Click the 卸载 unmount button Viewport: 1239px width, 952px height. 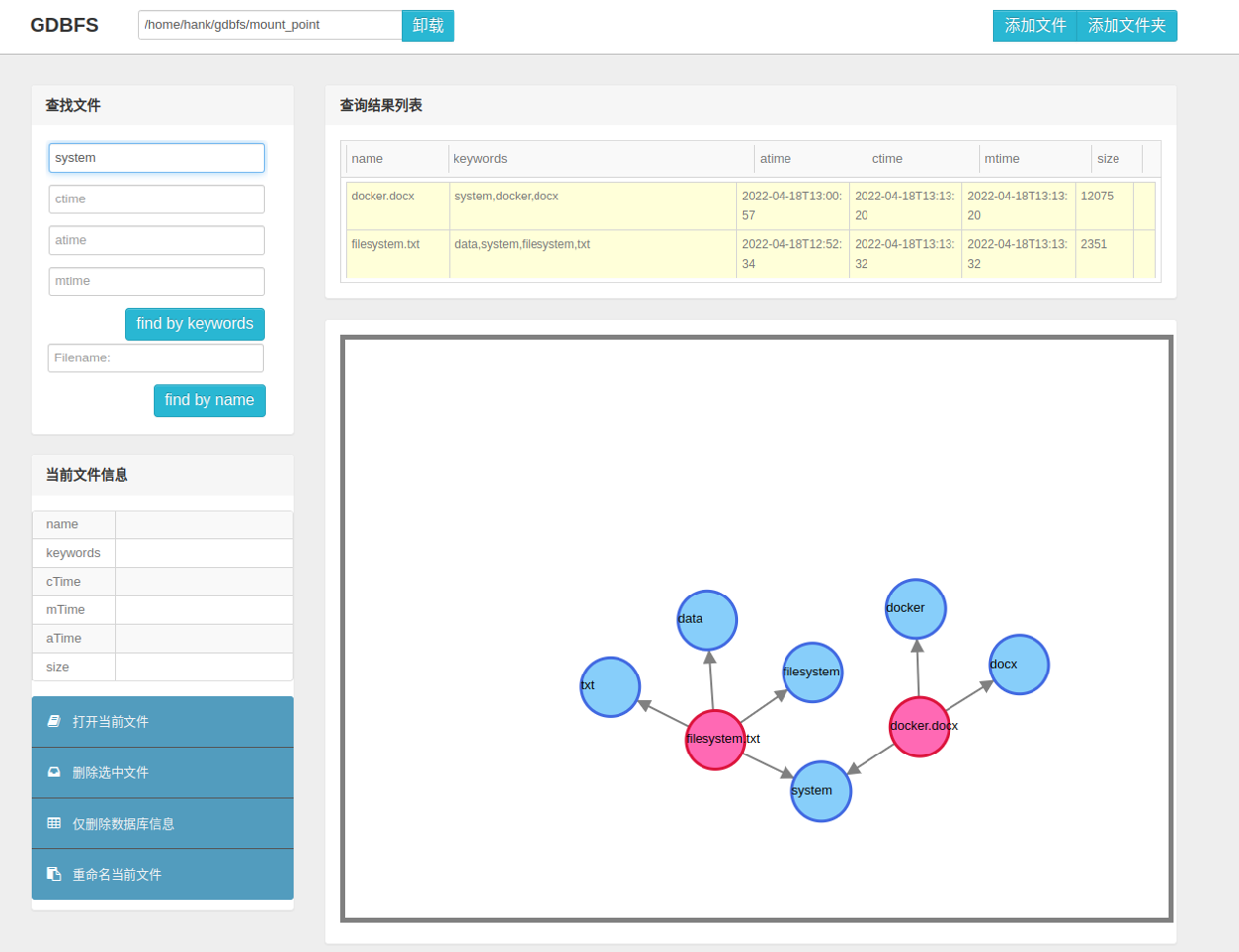(428, 26)
